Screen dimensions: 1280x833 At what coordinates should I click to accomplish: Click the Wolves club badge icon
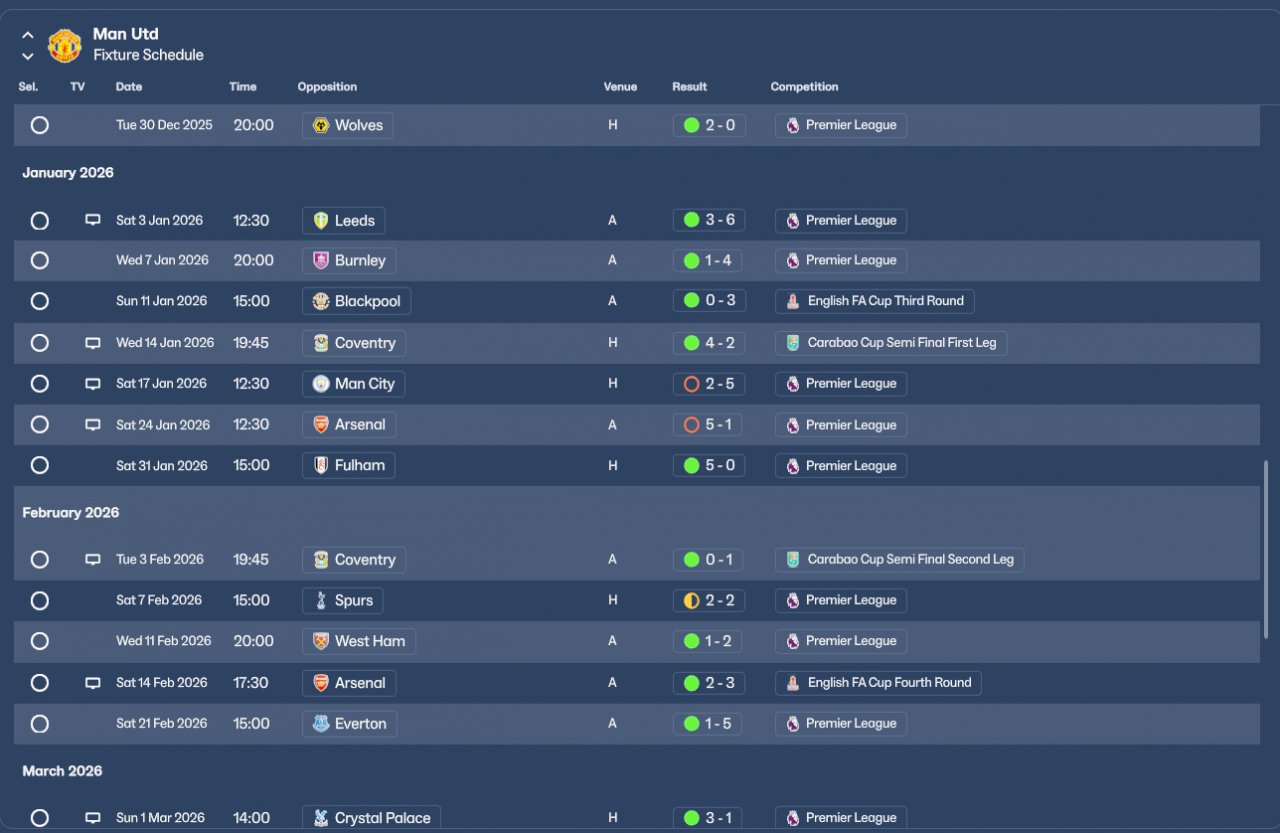321,126
